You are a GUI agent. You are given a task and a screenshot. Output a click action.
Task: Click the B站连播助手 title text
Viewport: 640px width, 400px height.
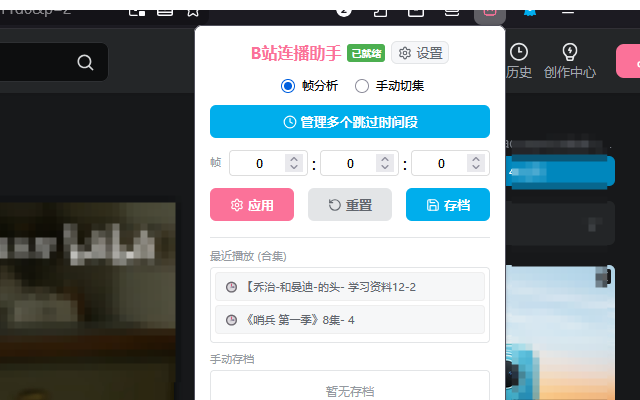click(x=296, y=53)
